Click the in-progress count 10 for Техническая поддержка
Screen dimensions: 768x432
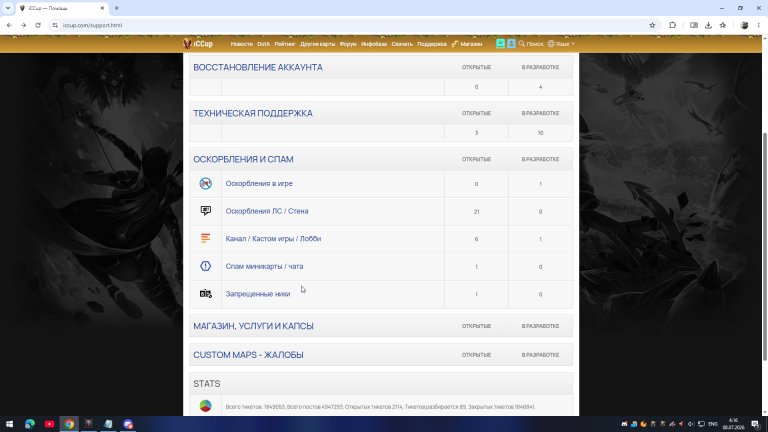pos(540,133)
